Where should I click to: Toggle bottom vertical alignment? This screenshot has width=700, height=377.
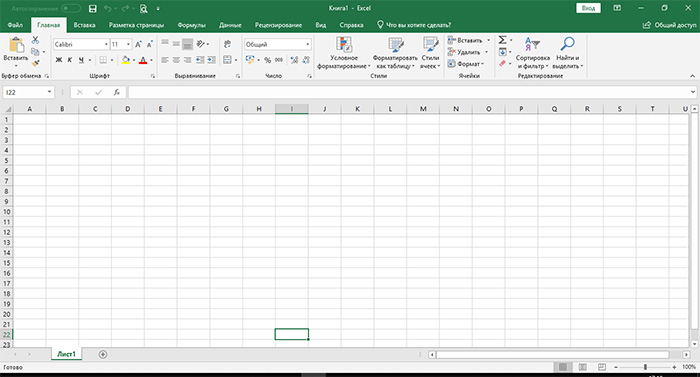tap(188, 44)
